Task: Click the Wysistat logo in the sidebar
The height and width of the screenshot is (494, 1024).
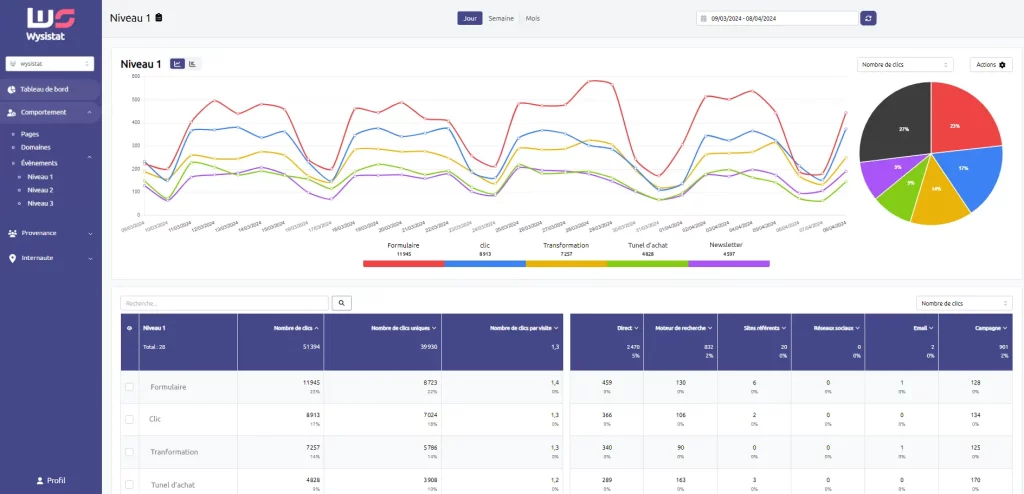Action: (50, 22)
